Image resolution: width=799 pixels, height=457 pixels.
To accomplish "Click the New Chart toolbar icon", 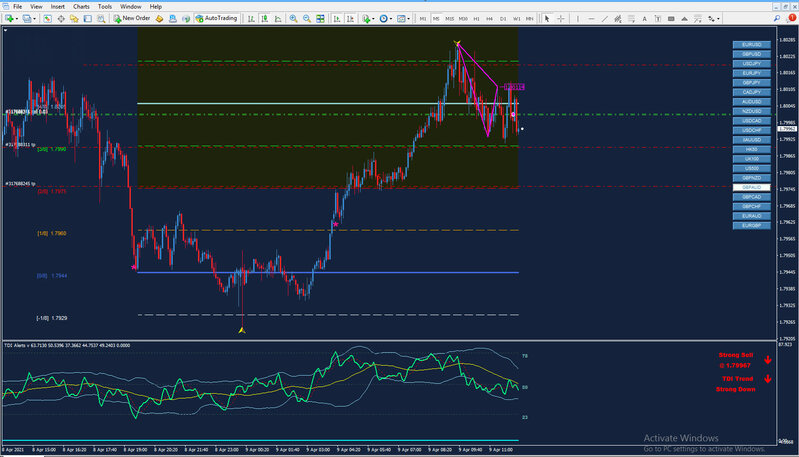I will click(9, 19).
